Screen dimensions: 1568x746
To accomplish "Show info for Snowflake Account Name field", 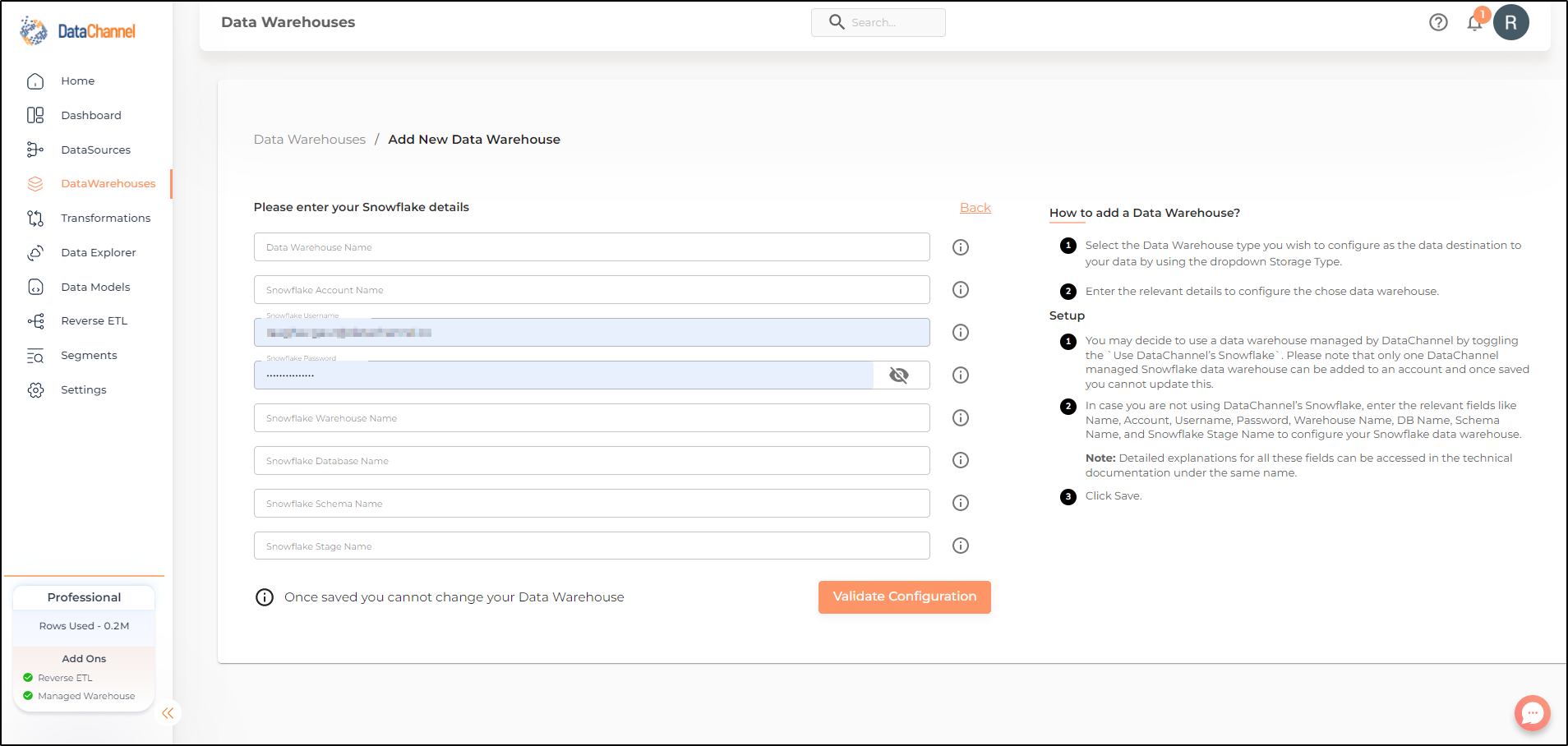I will [961, 290].
